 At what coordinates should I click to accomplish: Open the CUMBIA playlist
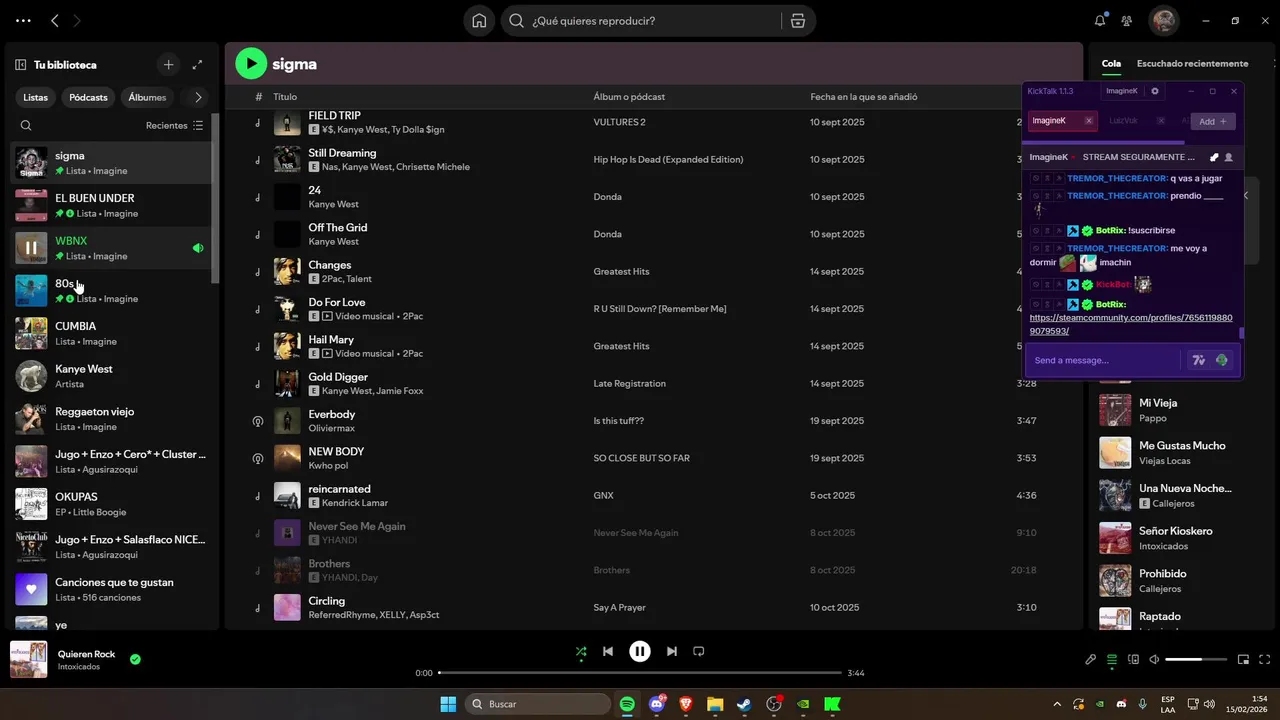point(111,334)
